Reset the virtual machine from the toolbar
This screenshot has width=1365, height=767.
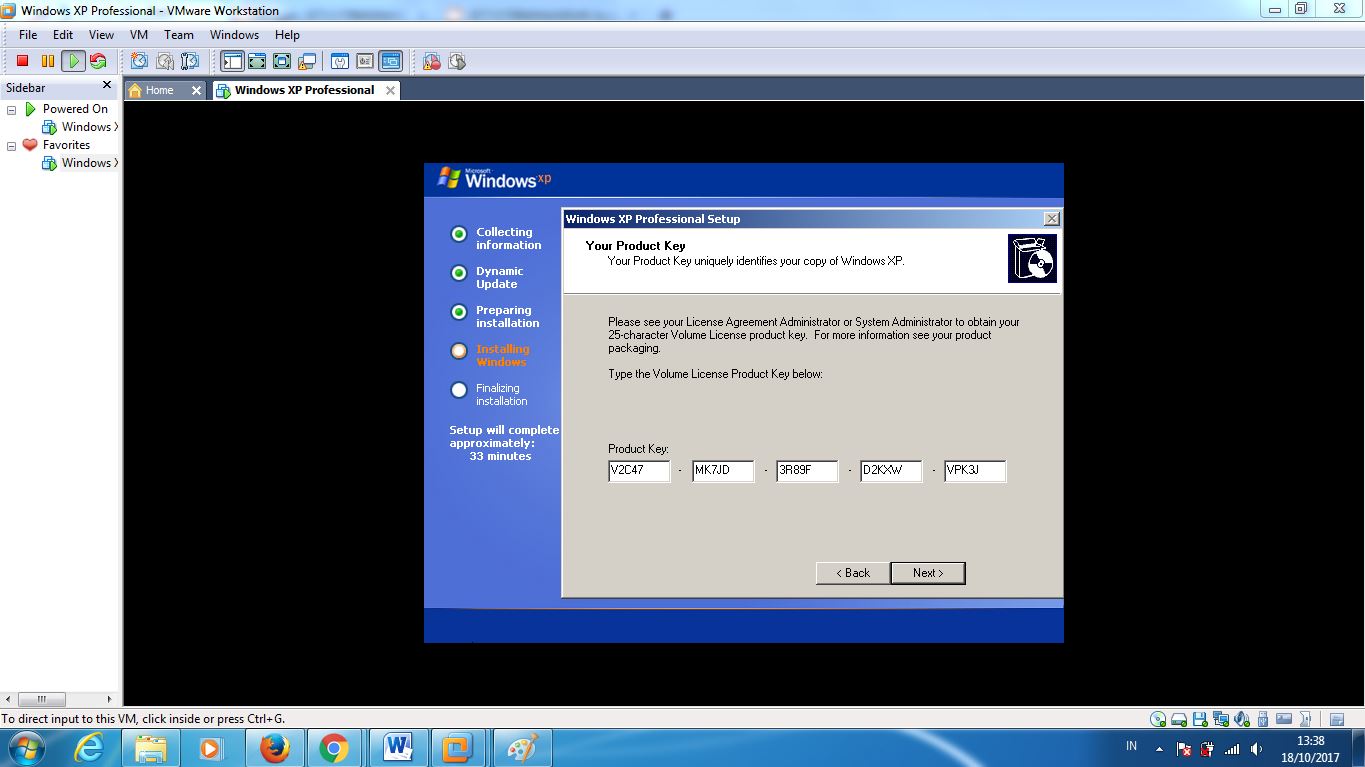point(98,62)
